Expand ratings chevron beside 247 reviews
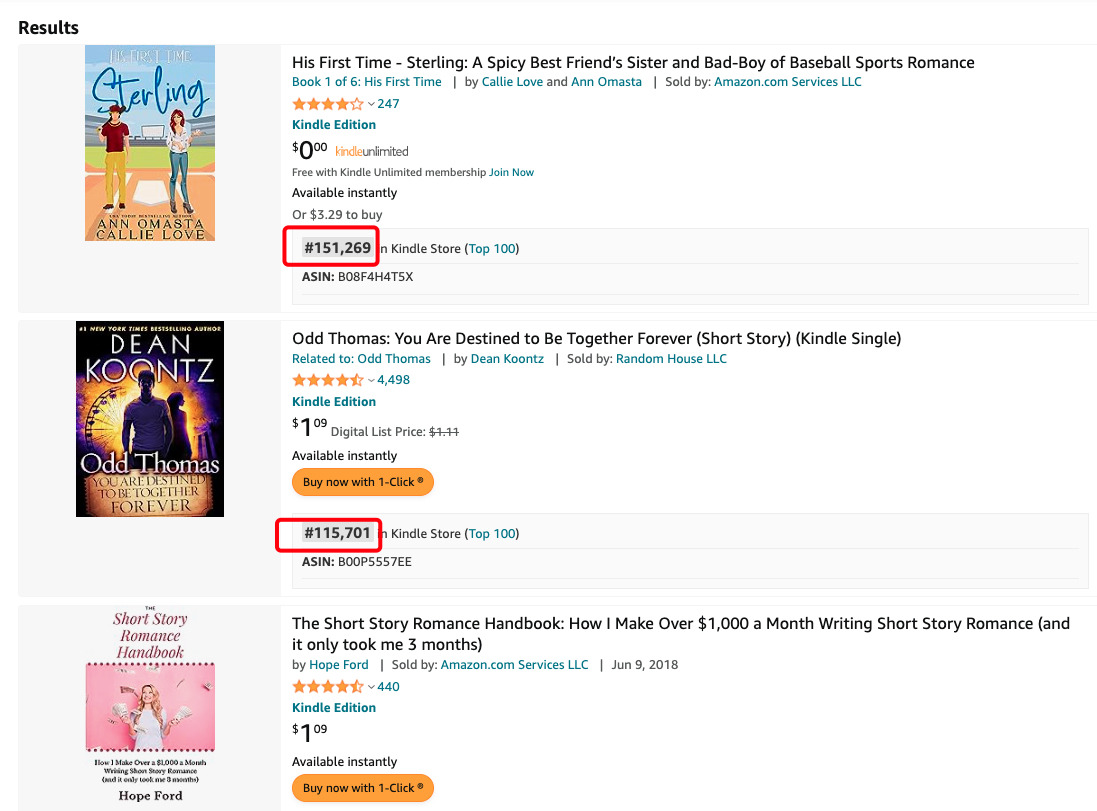The height and width of the screenshot is (811, 1097). (x=371, y=104)
